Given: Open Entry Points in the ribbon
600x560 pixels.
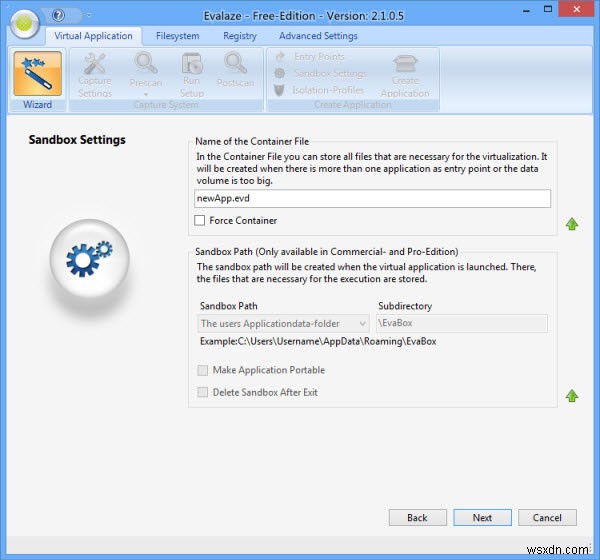Looking at the screenshot, I should pyautogui.click(x=310, y=57).
